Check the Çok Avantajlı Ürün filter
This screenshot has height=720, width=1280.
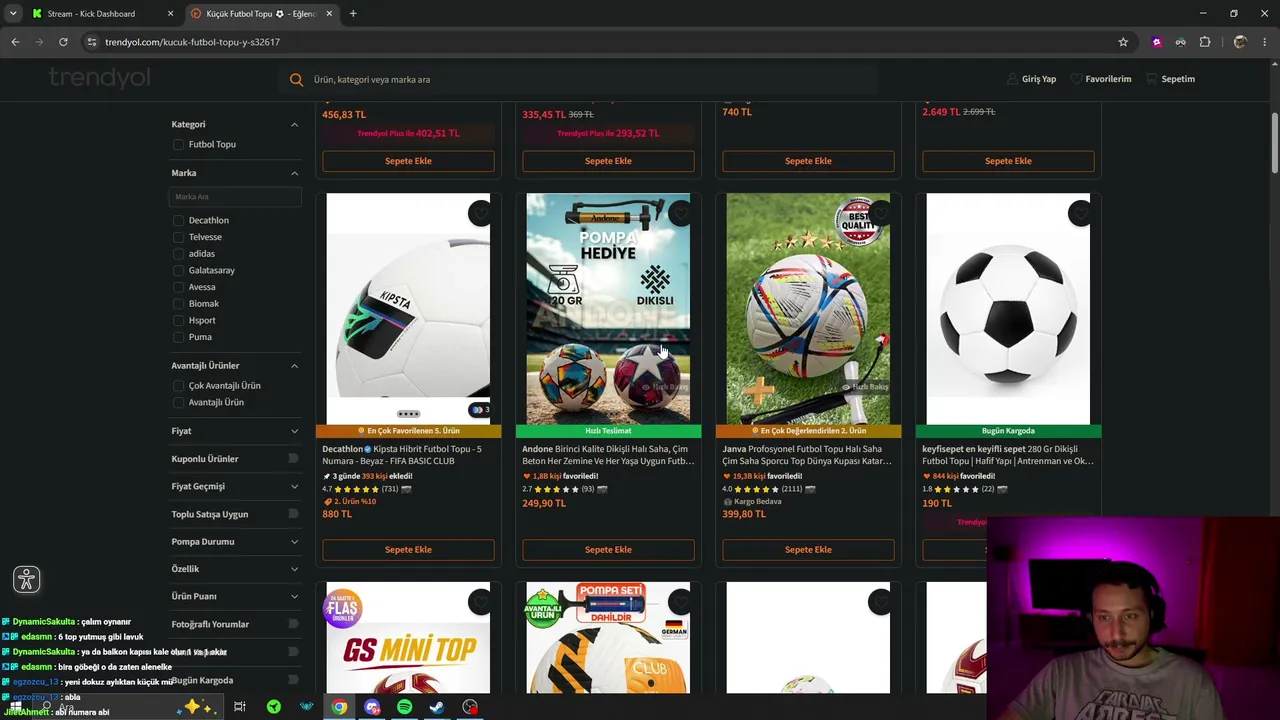point(178,386)
